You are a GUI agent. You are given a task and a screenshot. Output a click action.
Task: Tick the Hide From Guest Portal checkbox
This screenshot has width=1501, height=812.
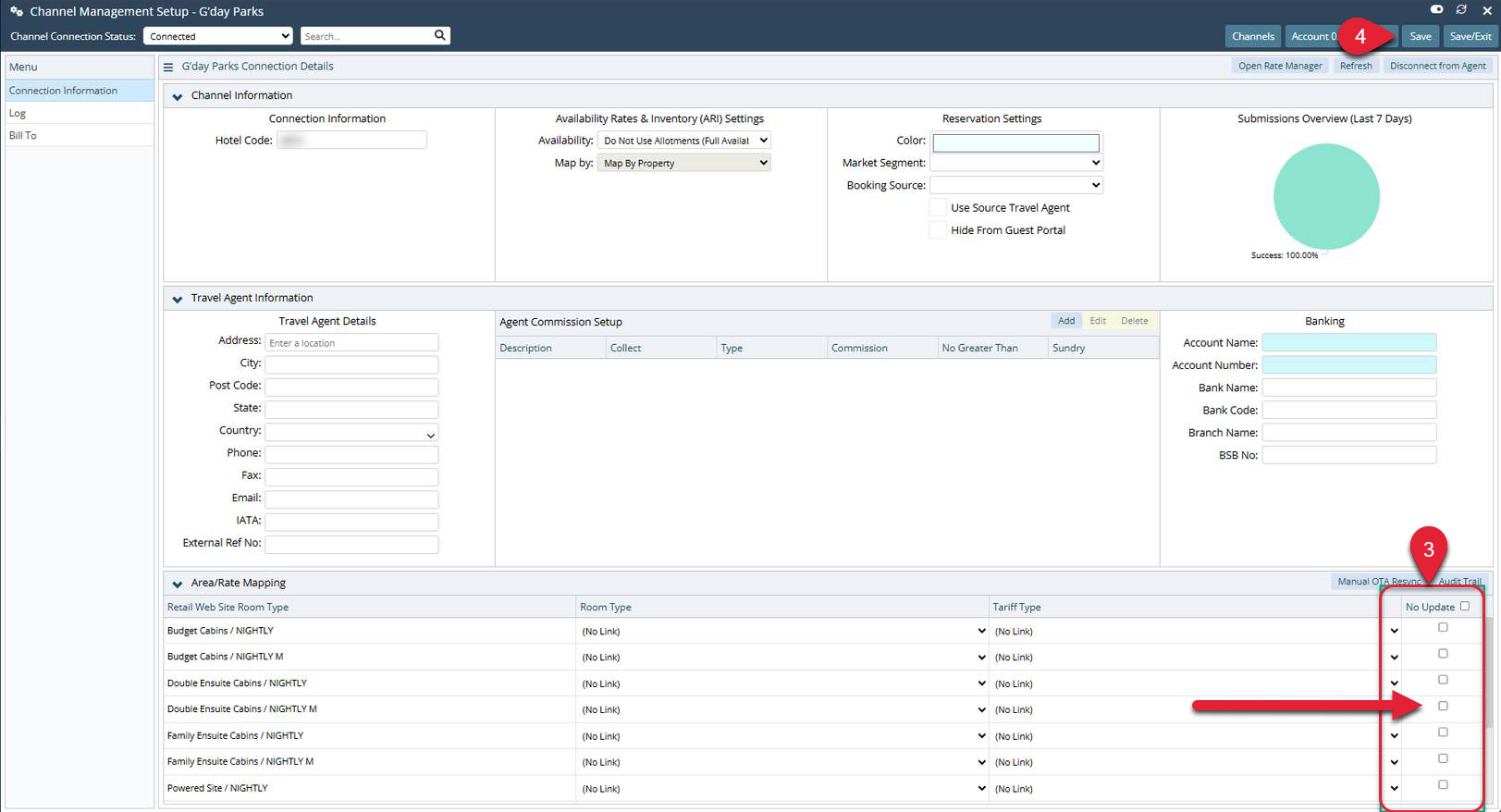[938, 230]
